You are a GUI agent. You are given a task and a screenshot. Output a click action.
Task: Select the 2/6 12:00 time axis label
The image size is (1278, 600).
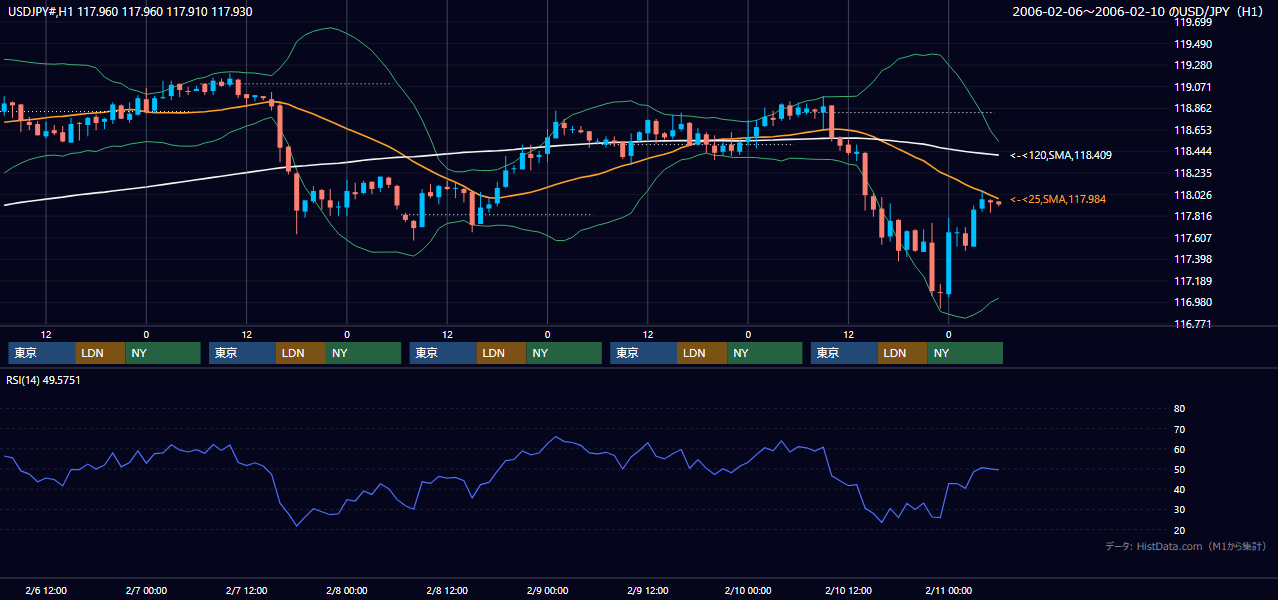[x=46, y=590]
